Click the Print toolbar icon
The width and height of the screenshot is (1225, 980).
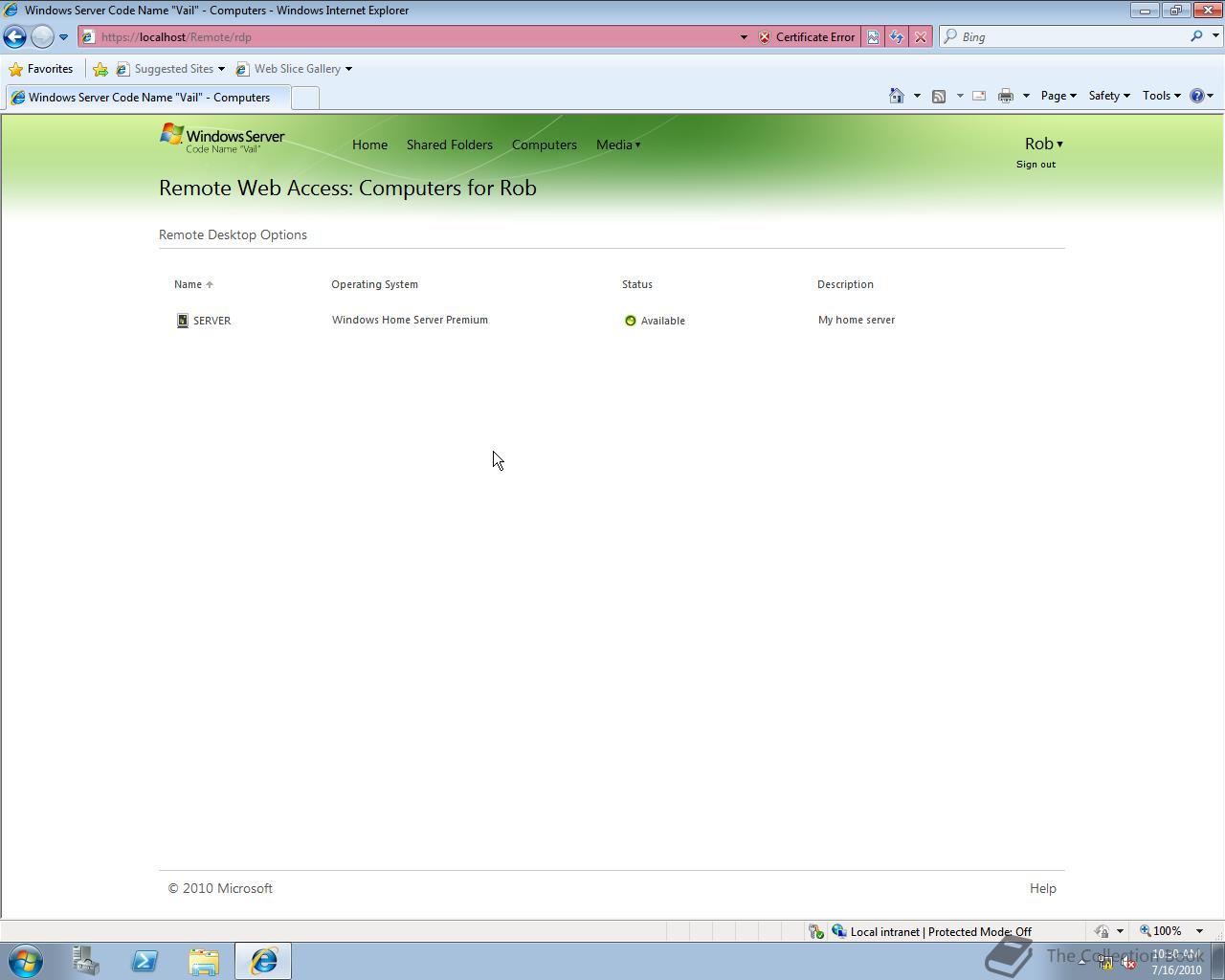[x=1005, y=96]
